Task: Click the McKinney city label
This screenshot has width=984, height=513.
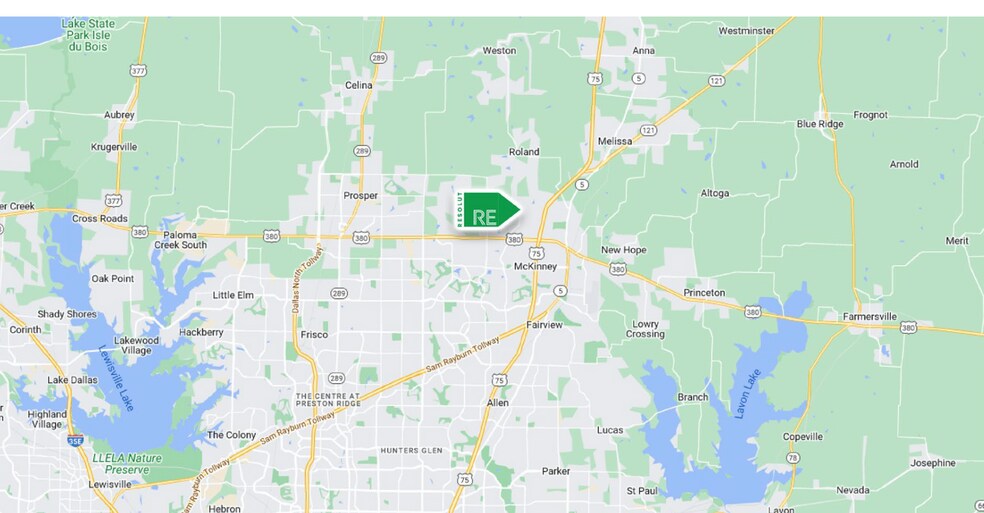Action: click(535, 266)
